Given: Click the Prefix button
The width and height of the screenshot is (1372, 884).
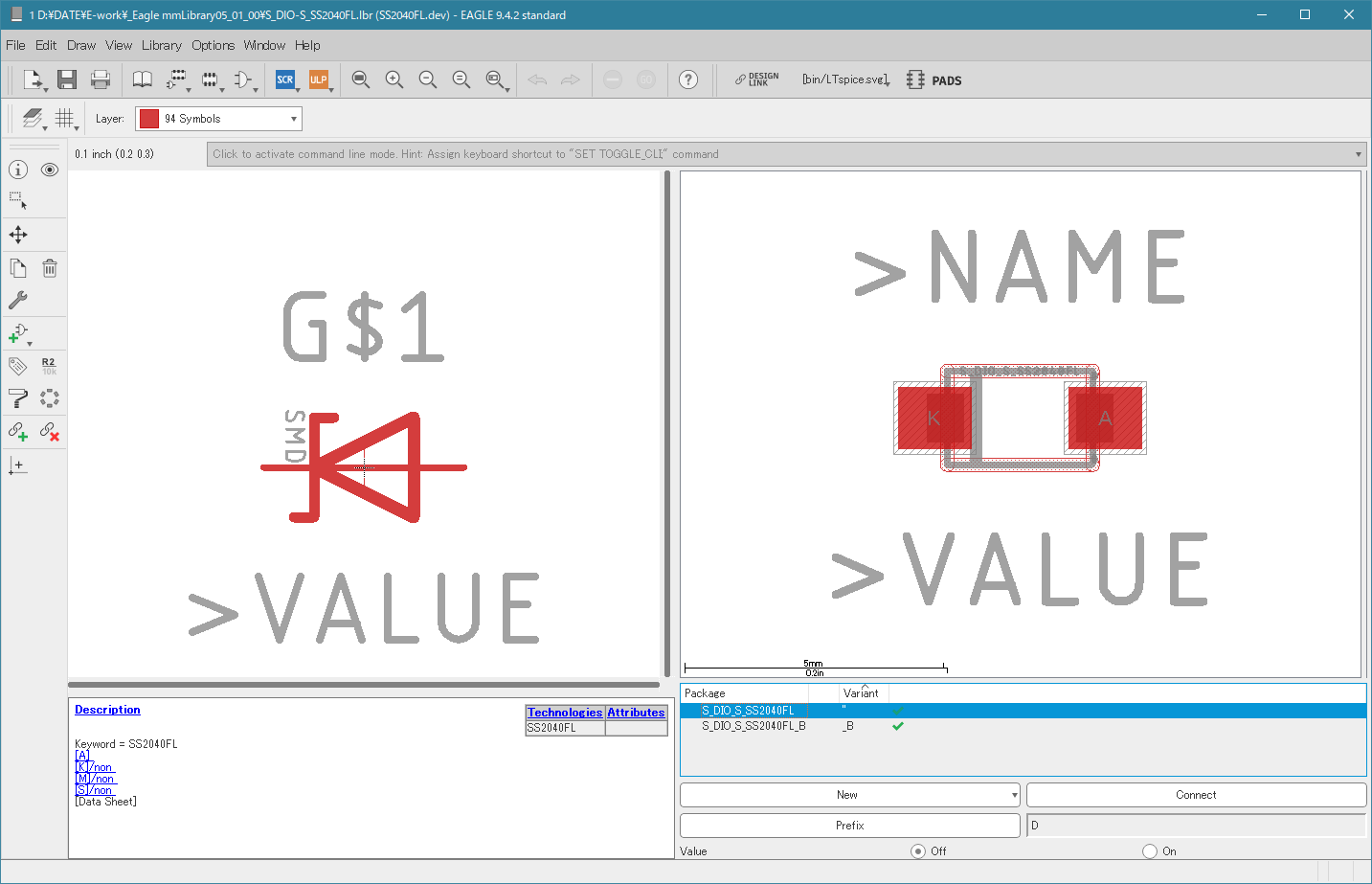Looking at the screenshot, I should pos(850,826).
